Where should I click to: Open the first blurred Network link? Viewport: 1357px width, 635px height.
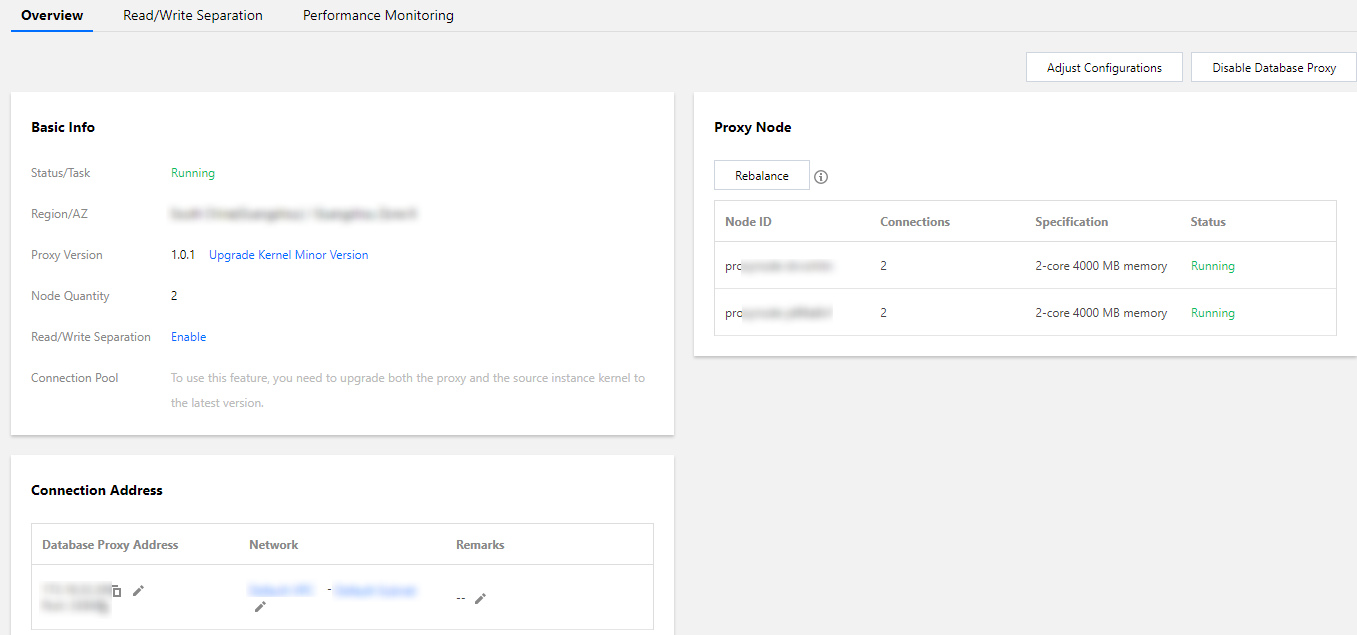(281, 590)
